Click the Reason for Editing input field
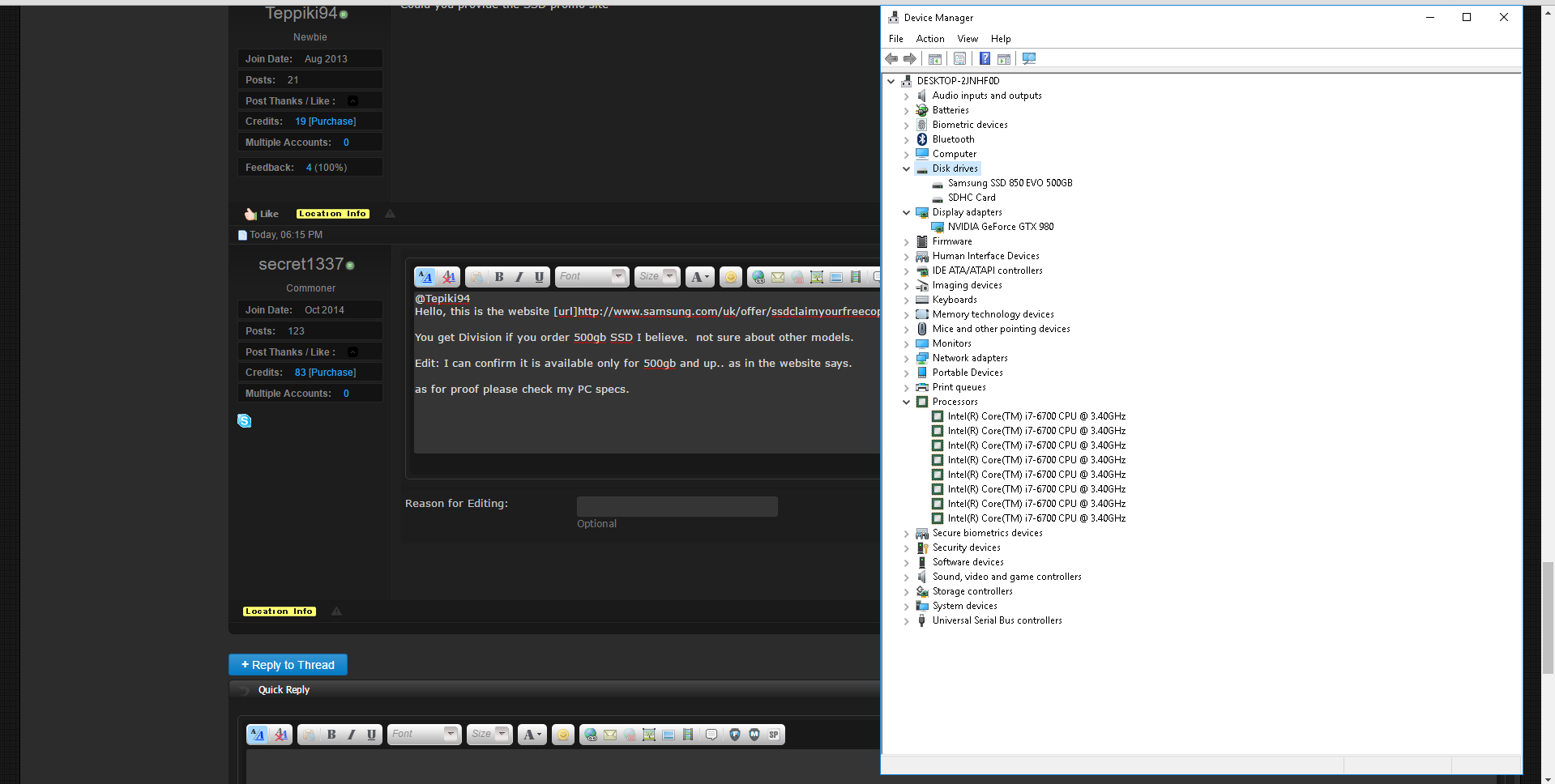 [677, 507]
